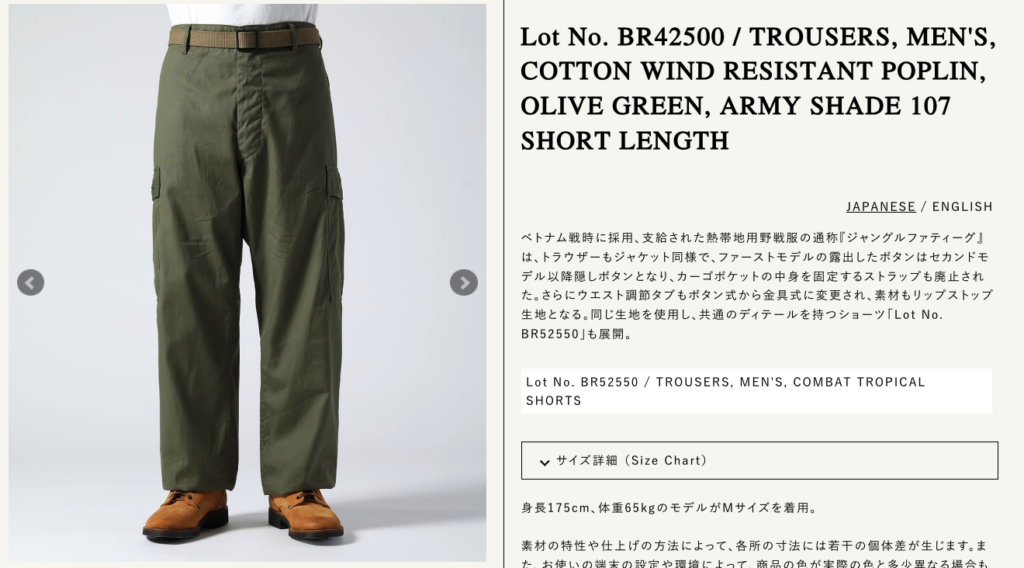Click the BR52550 mention in the Japanese paragraph
The image size is (1024, 568).
550,334
